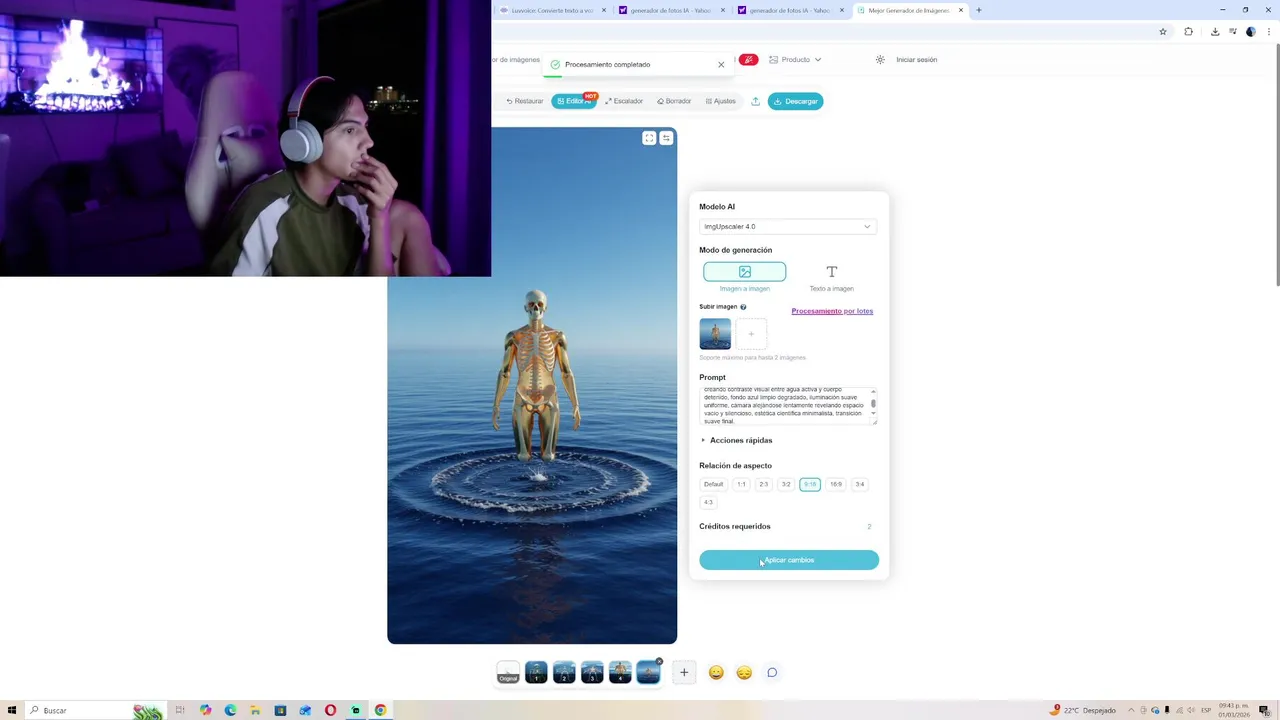Select 9:16 aspect ratio
1280x720 pixels.
tap(810, 484)
